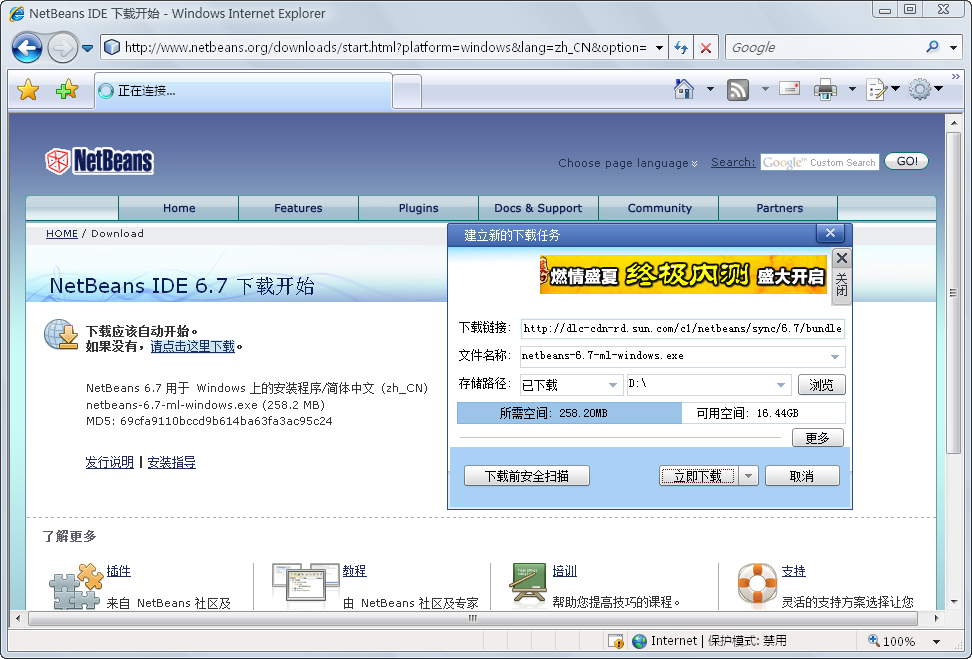Expand the D:\ storage path dropdown
Viewport: 972px width, 659px height.
point(781,385)
